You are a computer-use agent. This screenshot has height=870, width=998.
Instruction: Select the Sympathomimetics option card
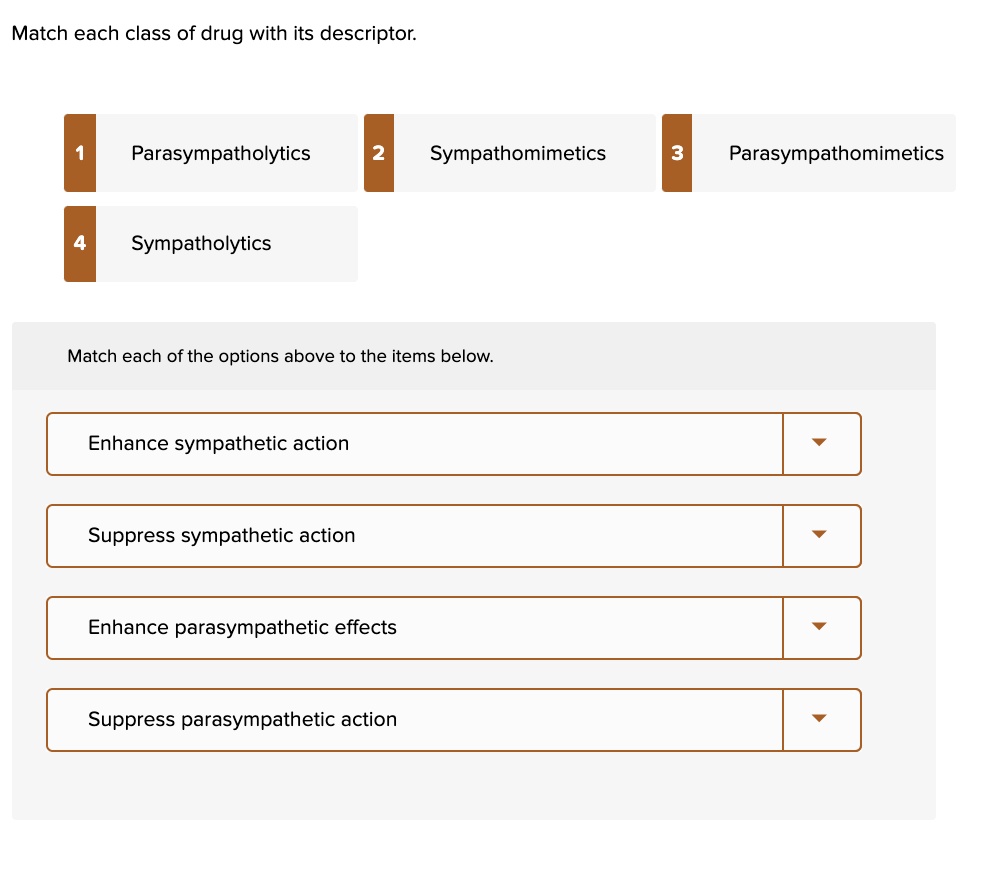[x=510, y=153]
